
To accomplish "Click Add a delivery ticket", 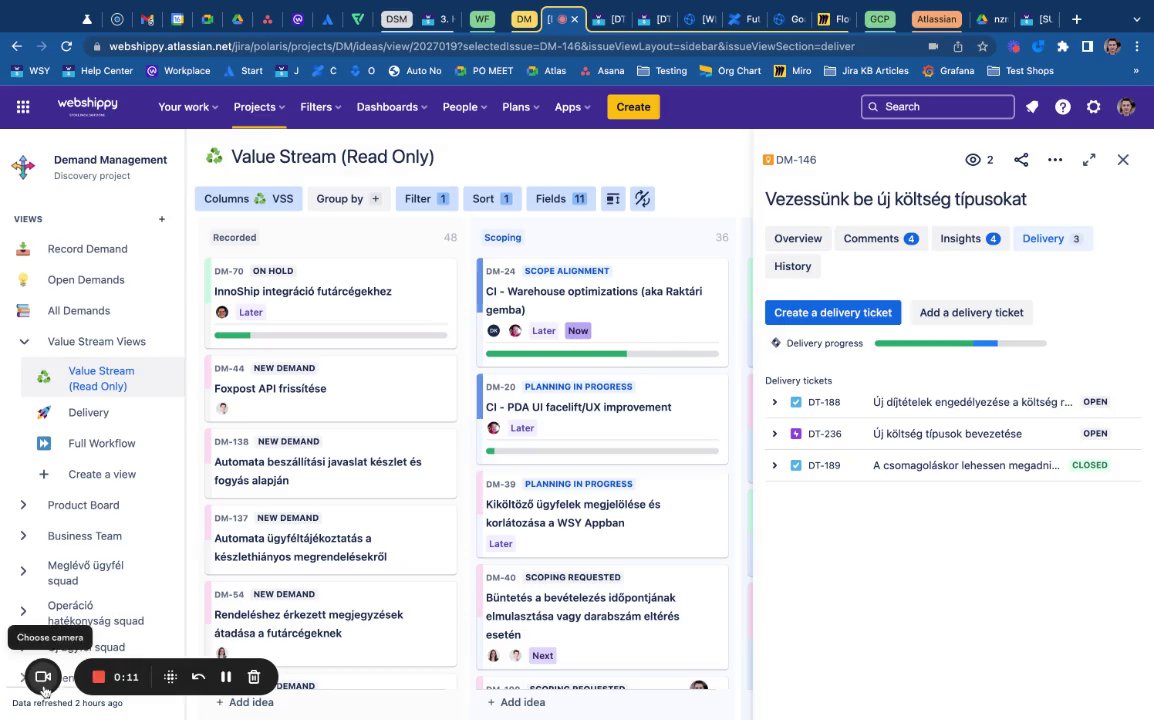I will pyautogui.click(x=971, y=313).
